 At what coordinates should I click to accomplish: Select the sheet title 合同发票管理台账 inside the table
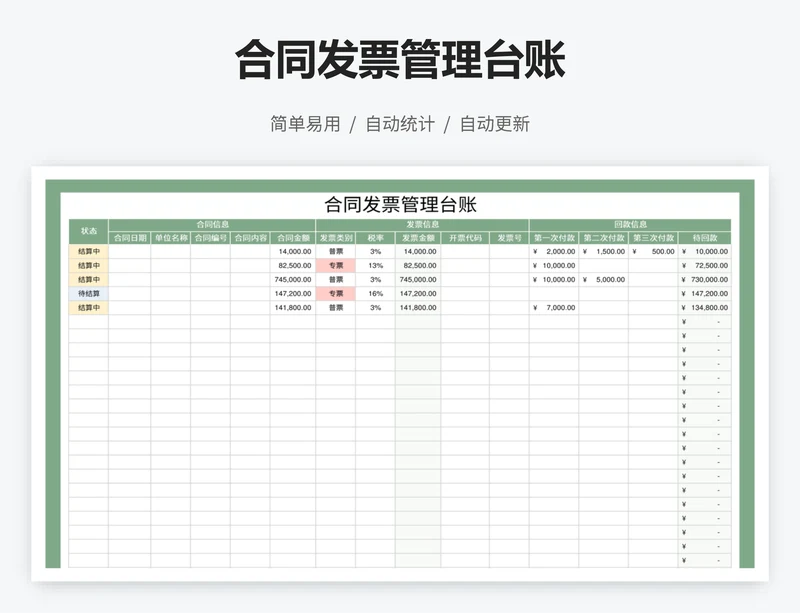coord(401,205)
